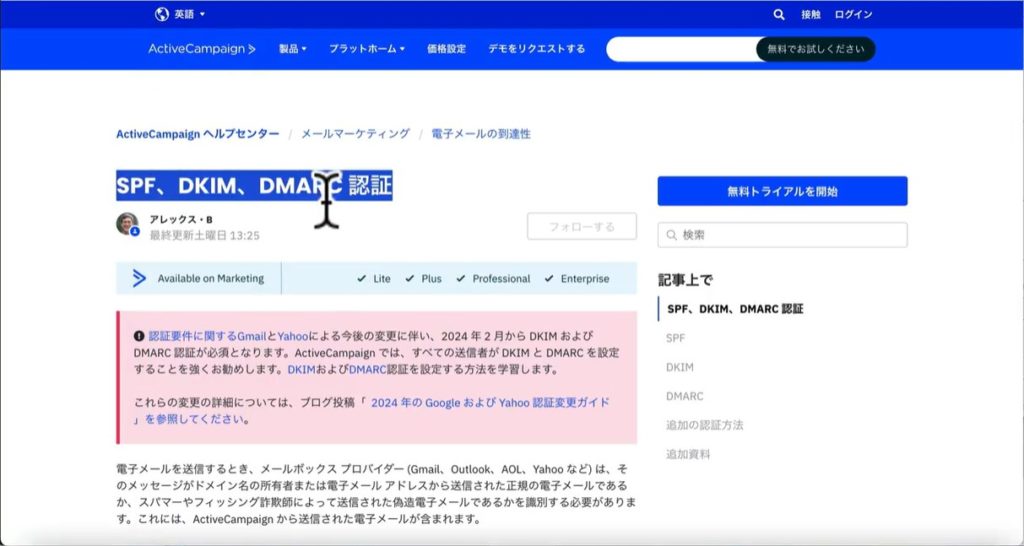Viewport: 1024px width, 546px height.
Task: Expand the プラットフォーム menu
Action: point(366,48)
